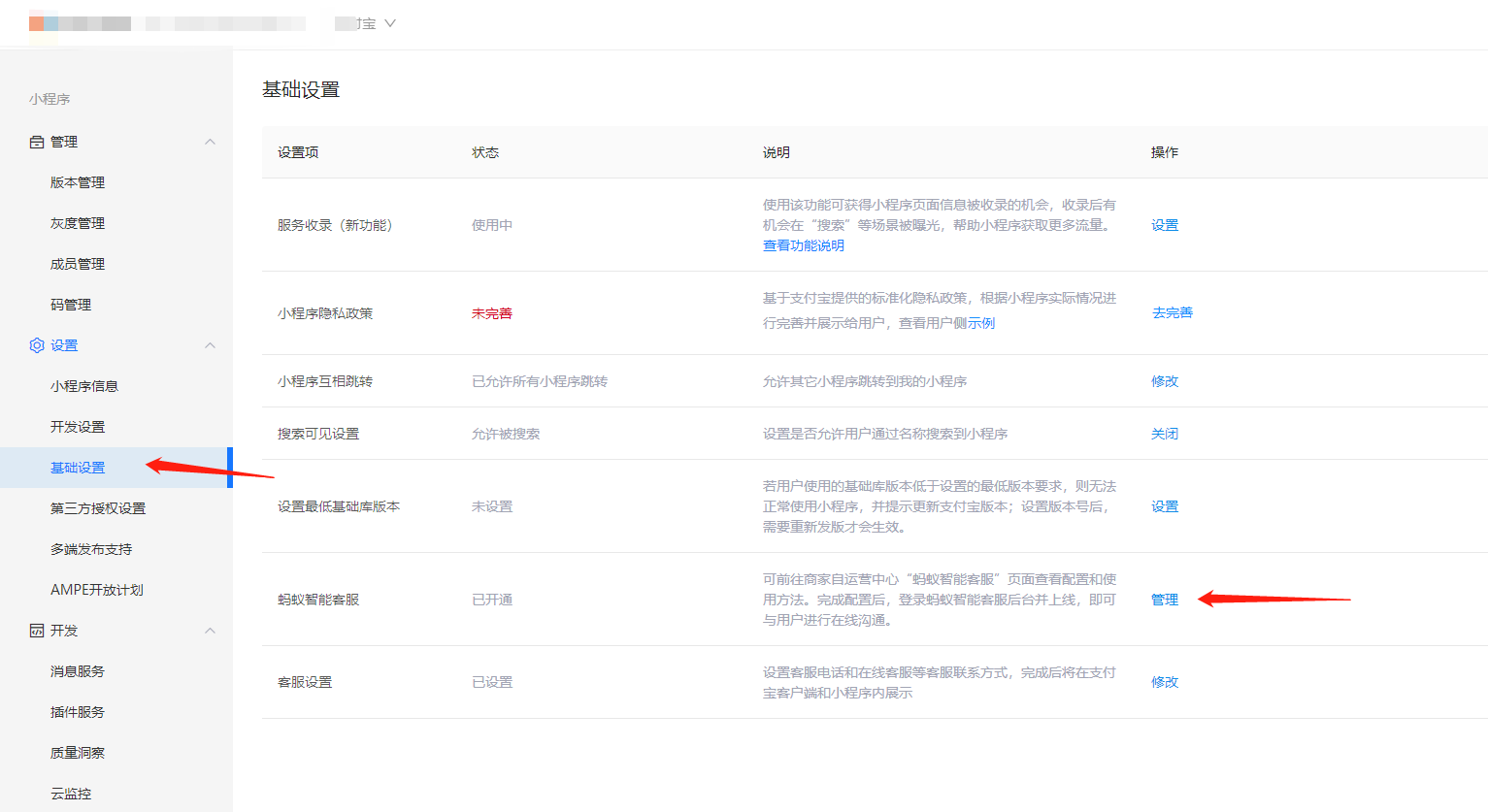Click 管理 for 蚂蚁智能客服

click(x=1164, y=600)
